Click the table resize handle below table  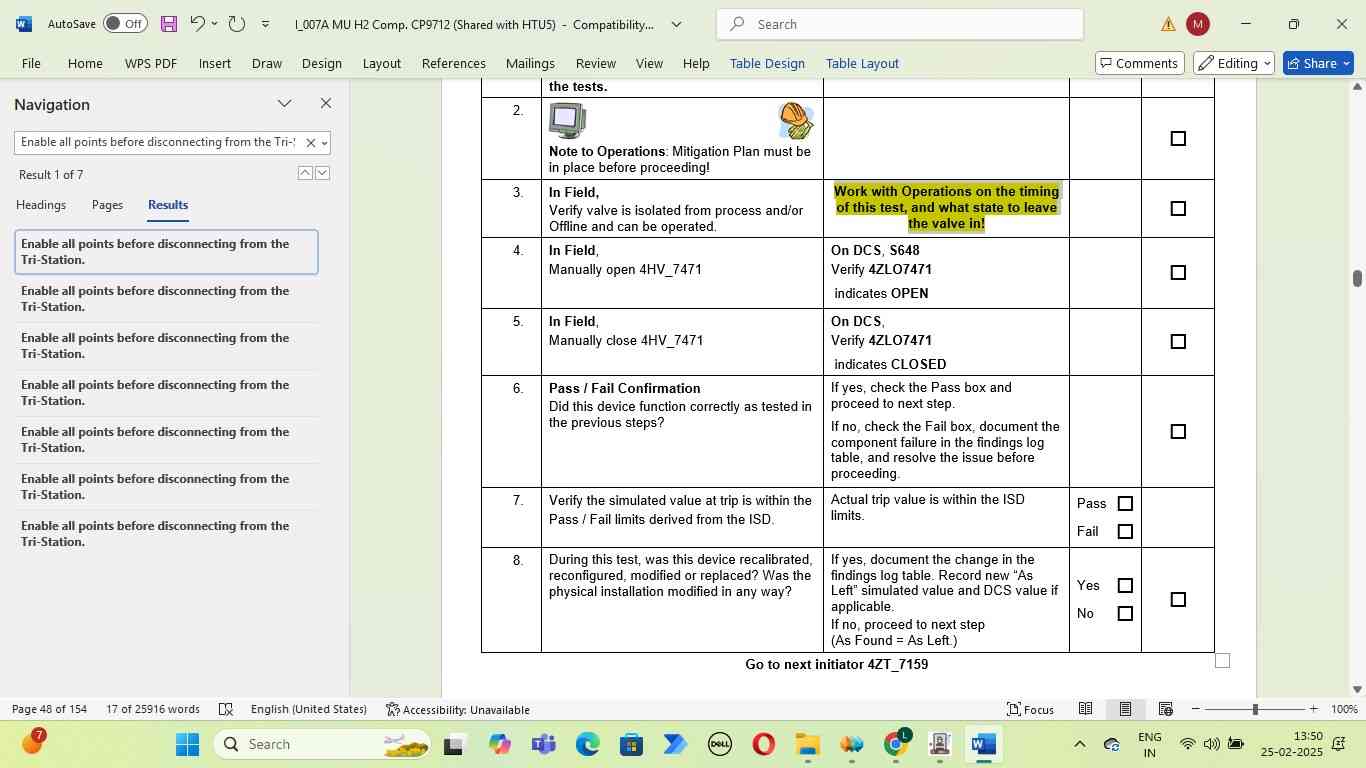coord(1222,660)
